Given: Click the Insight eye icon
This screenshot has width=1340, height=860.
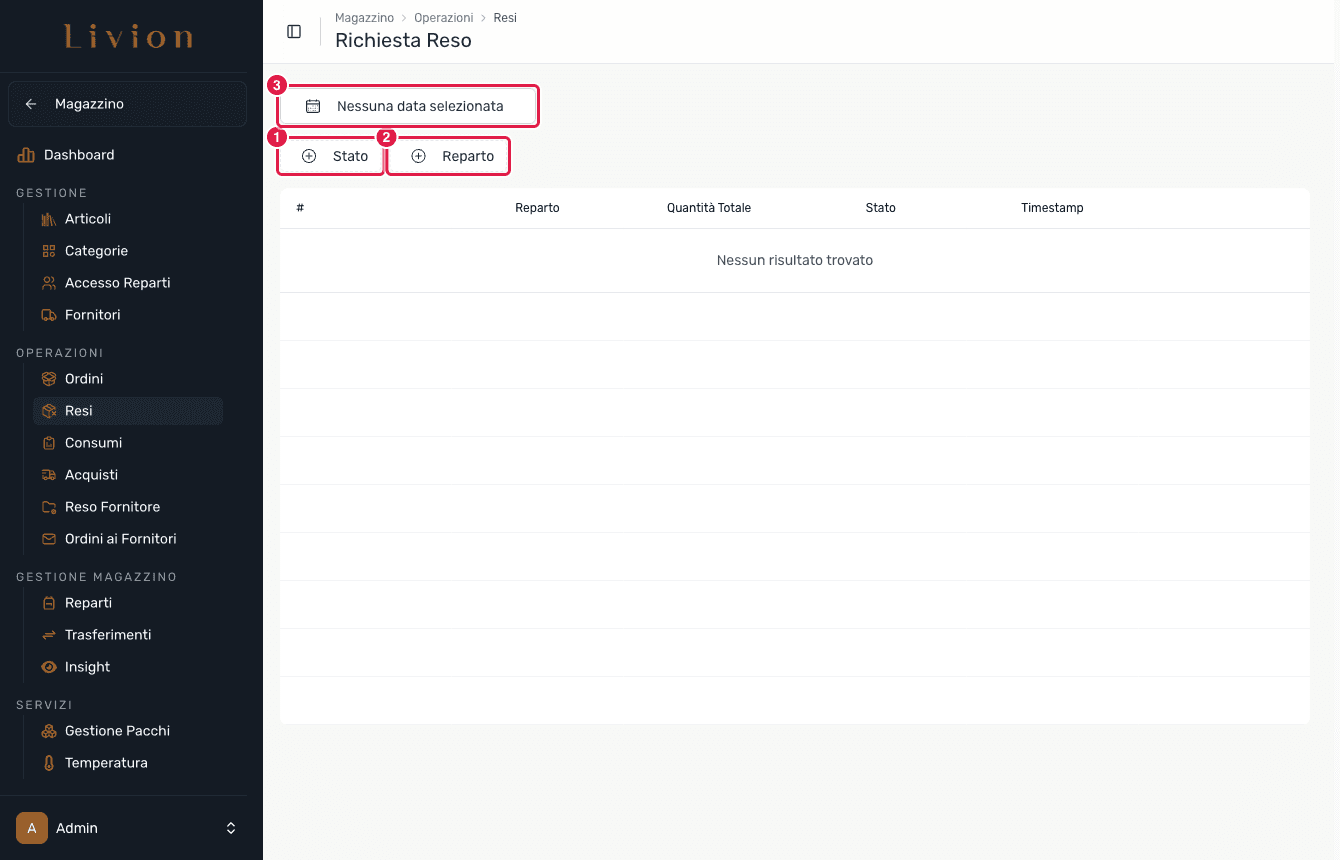Looking at the screenshot, I should (48, 667).
